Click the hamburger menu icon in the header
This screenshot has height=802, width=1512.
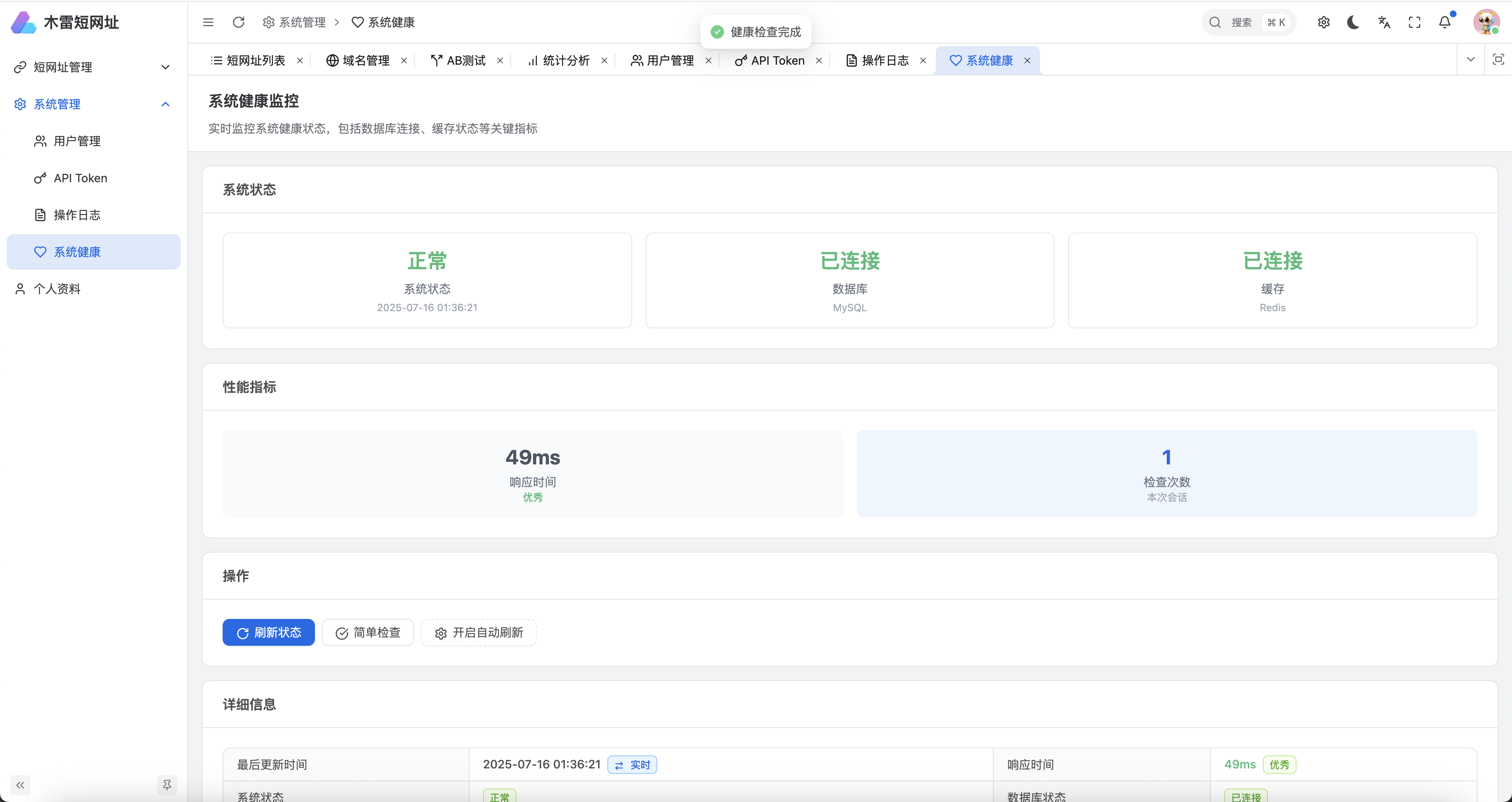(x=208, y=22)
